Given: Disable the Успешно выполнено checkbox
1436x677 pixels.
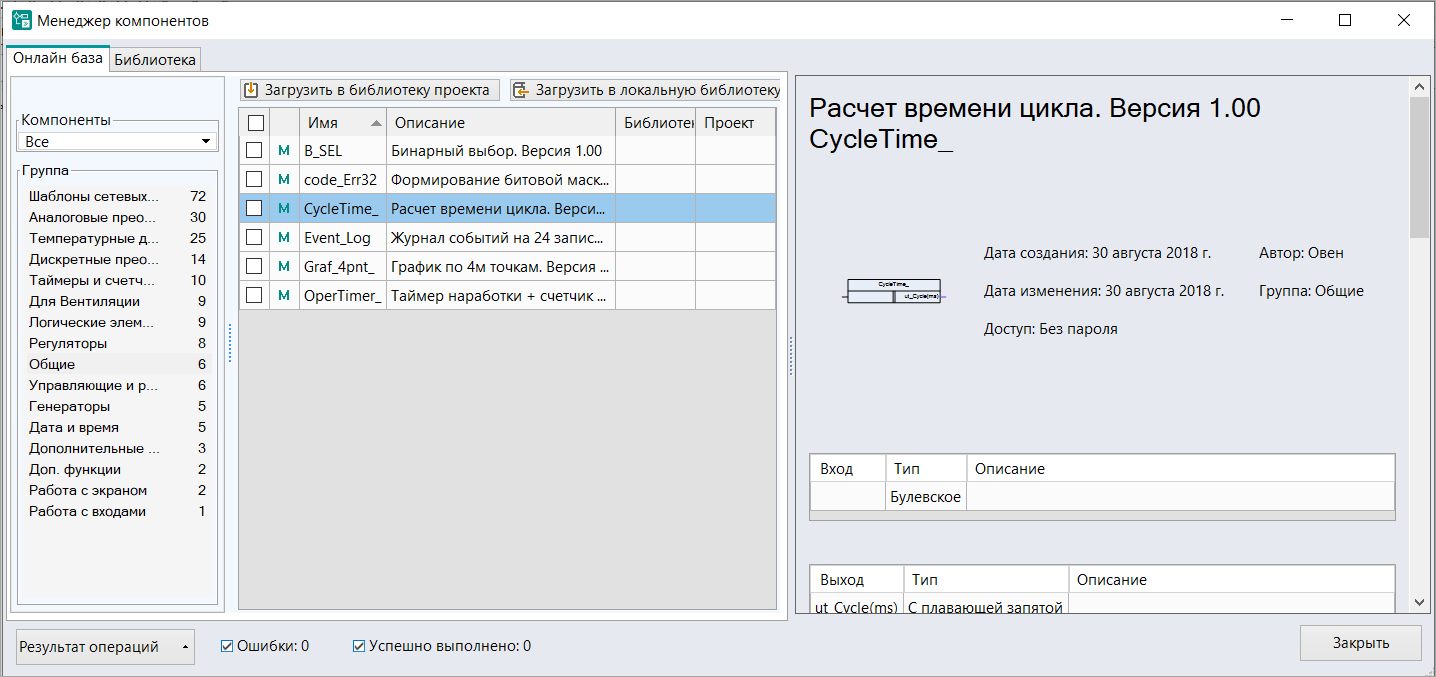Looking at the screenshot, I should [x=359, y=646].
